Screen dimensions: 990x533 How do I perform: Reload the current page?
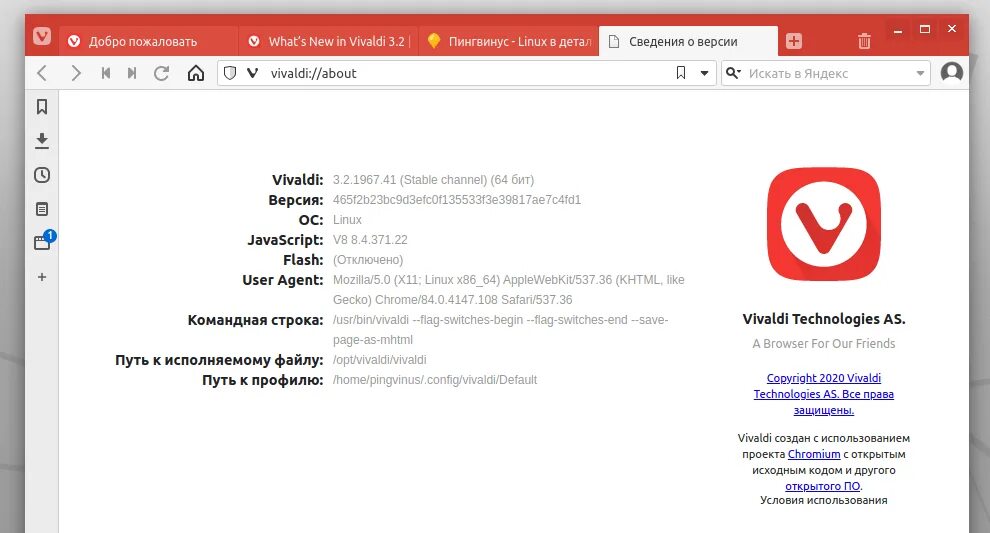pyautogui.click(x=162, y=73)
